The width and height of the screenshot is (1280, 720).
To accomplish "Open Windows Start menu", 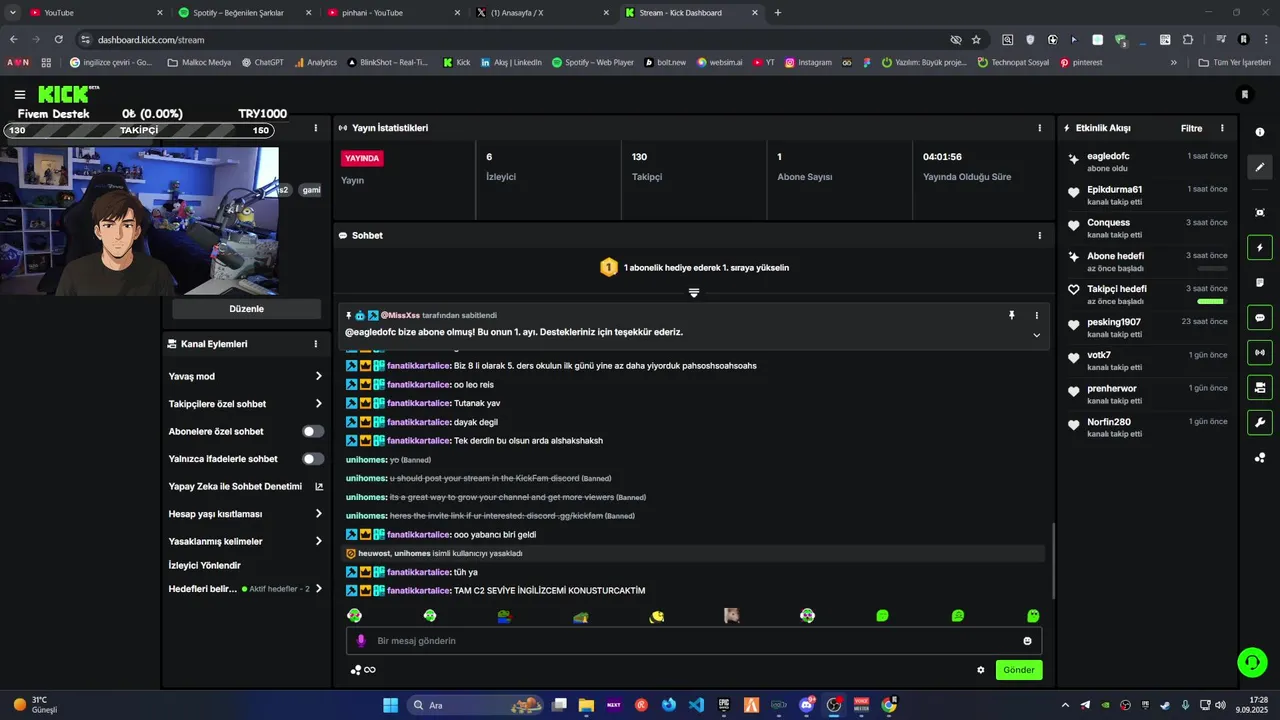I will tap(391, 705).
